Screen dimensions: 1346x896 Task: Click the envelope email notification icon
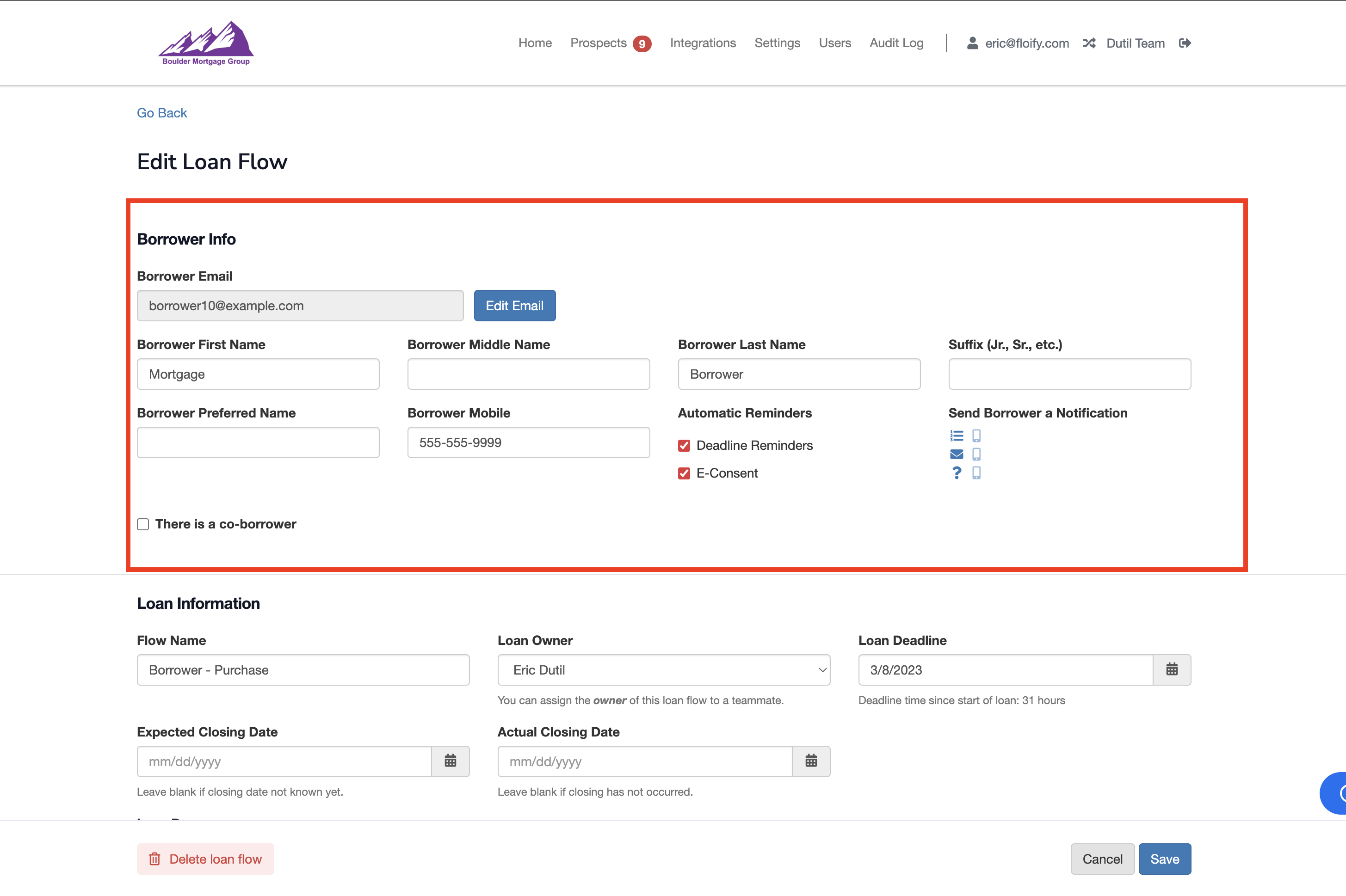(x=956, y=454)
